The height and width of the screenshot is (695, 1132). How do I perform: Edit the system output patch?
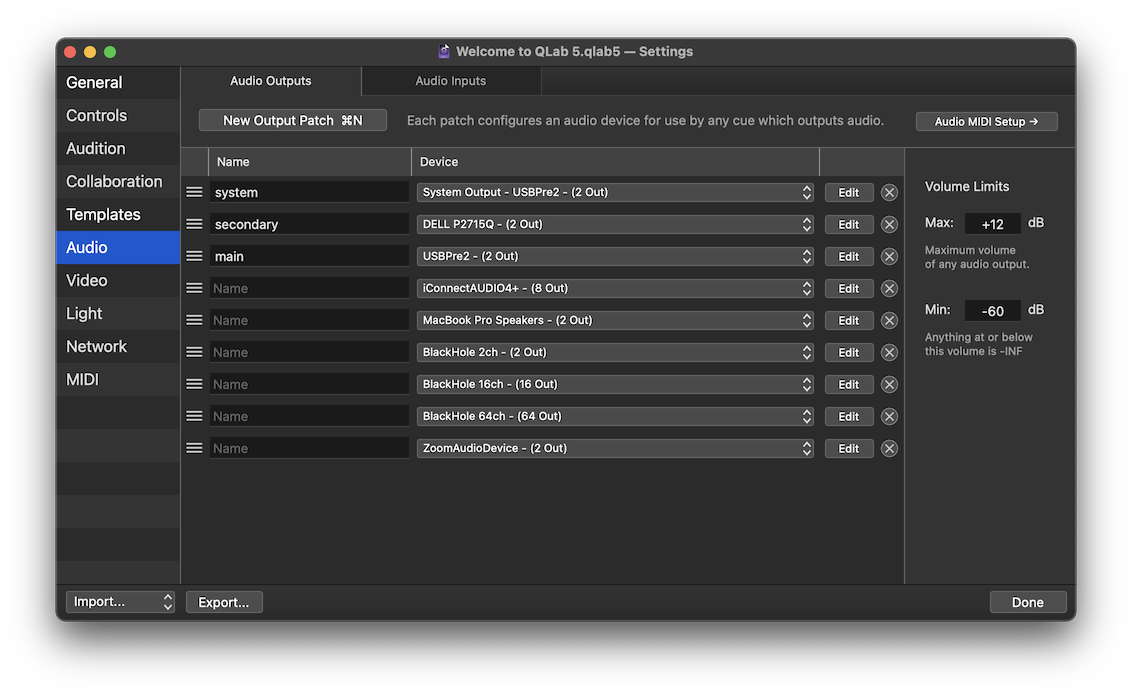[849, 193]
